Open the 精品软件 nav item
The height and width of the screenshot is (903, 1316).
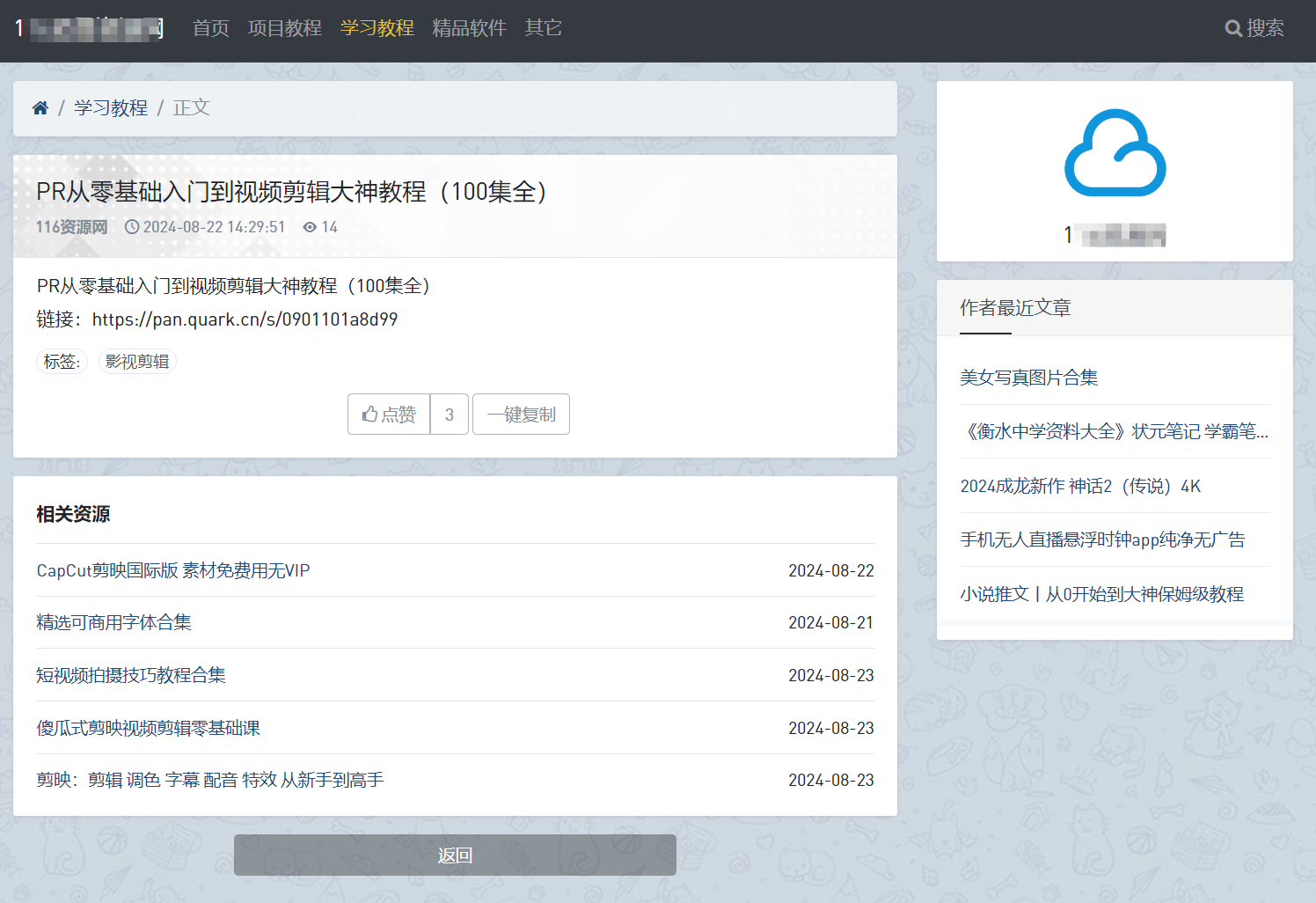click(470, 28)
